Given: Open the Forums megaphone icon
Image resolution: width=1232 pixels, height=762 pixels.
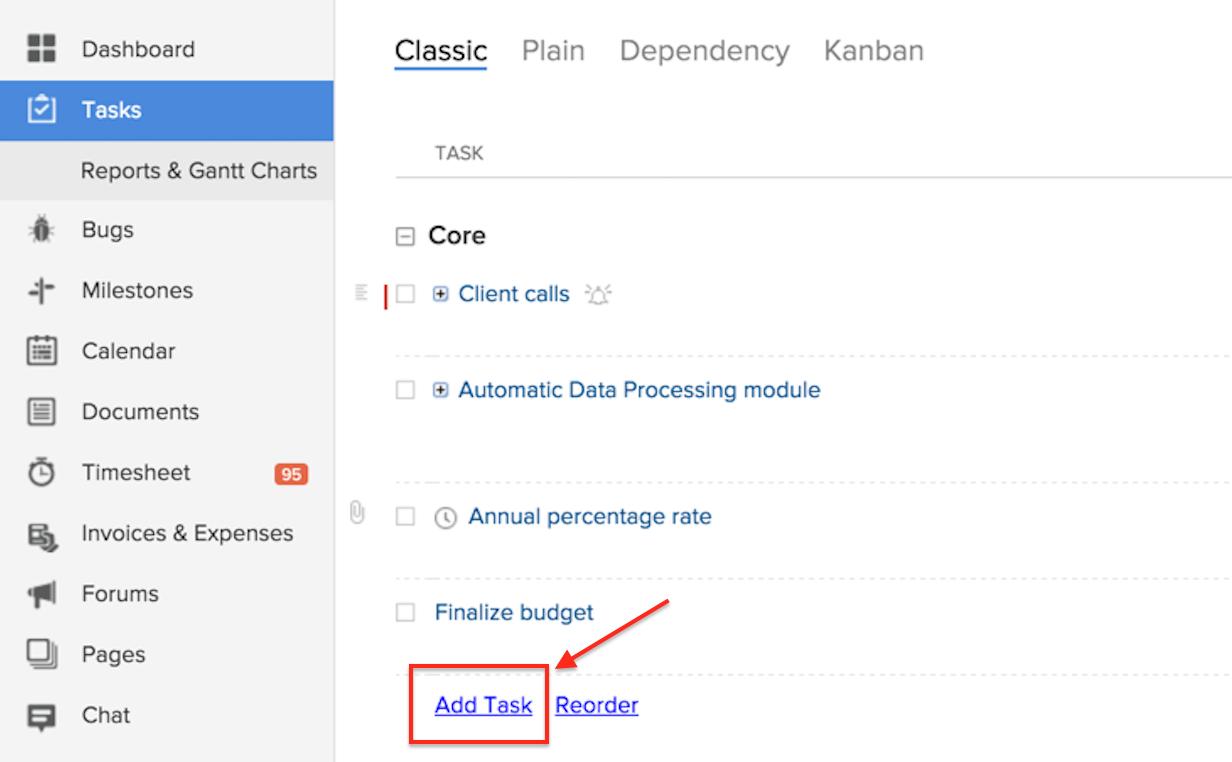Looking at the screenshot, I should 41,594.
